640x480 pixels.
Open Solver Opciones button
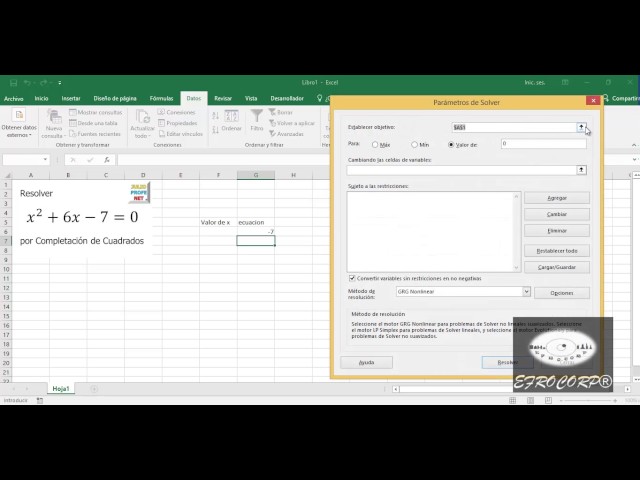(x=562, y=293)
